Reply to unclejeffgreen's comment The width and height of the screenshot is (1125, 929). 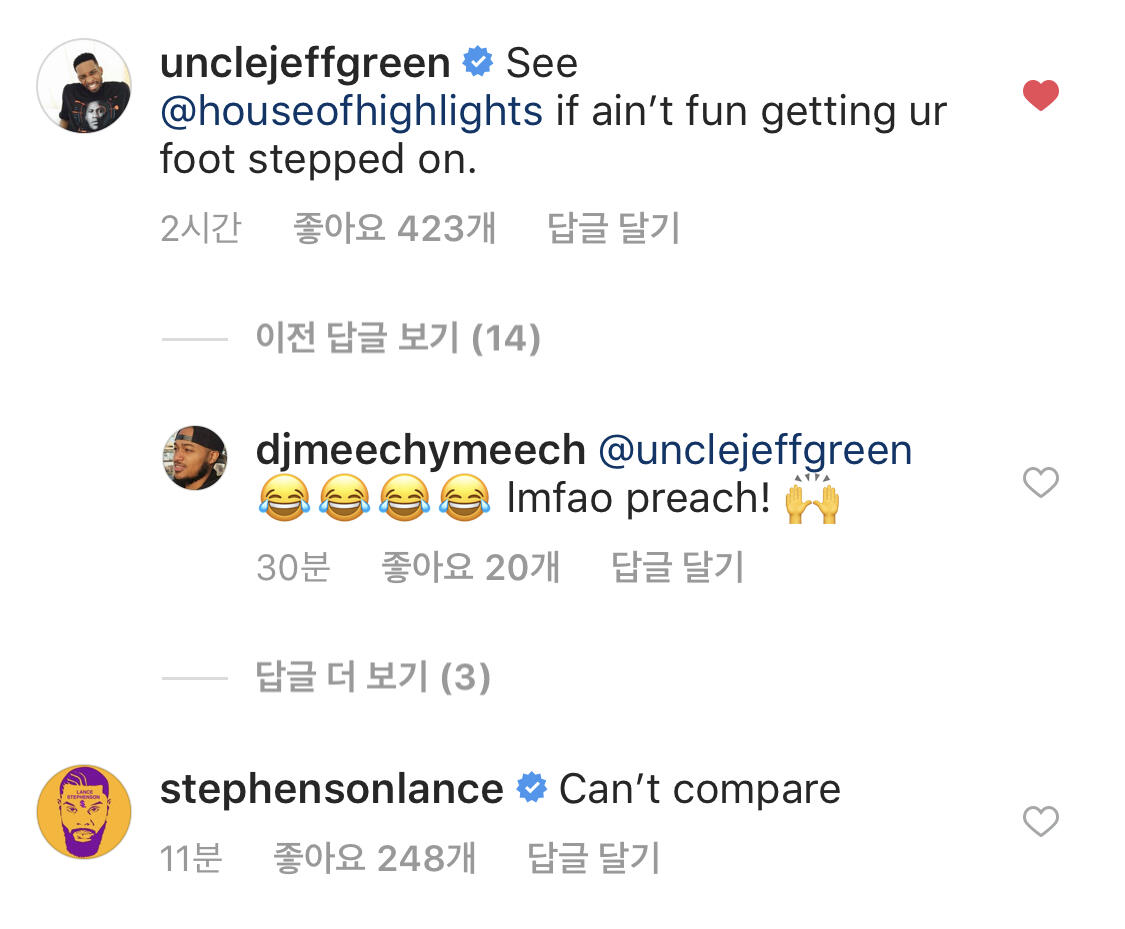613,229
